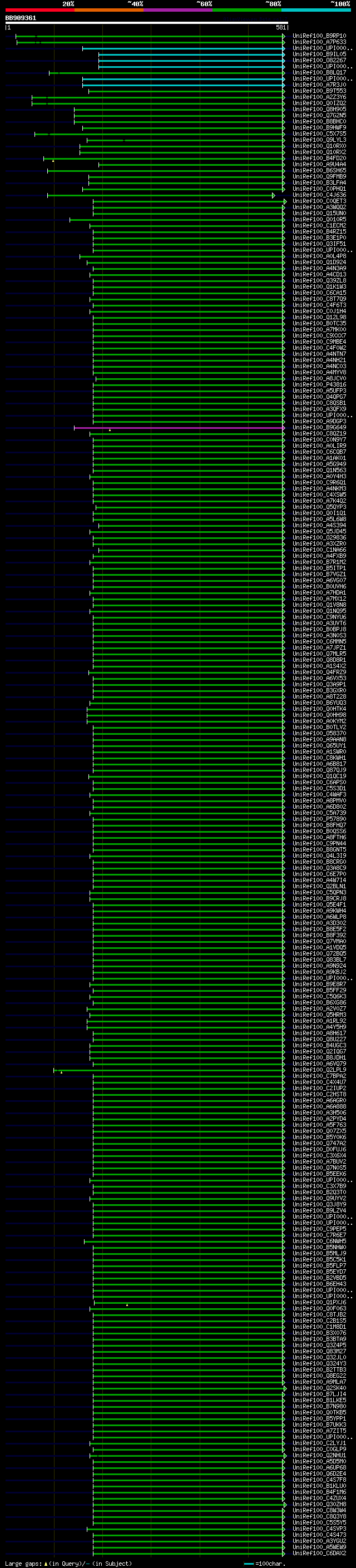Select hit label UniRef100_D0FUJ6
356x1568 pixels.
click(319, 1150)
